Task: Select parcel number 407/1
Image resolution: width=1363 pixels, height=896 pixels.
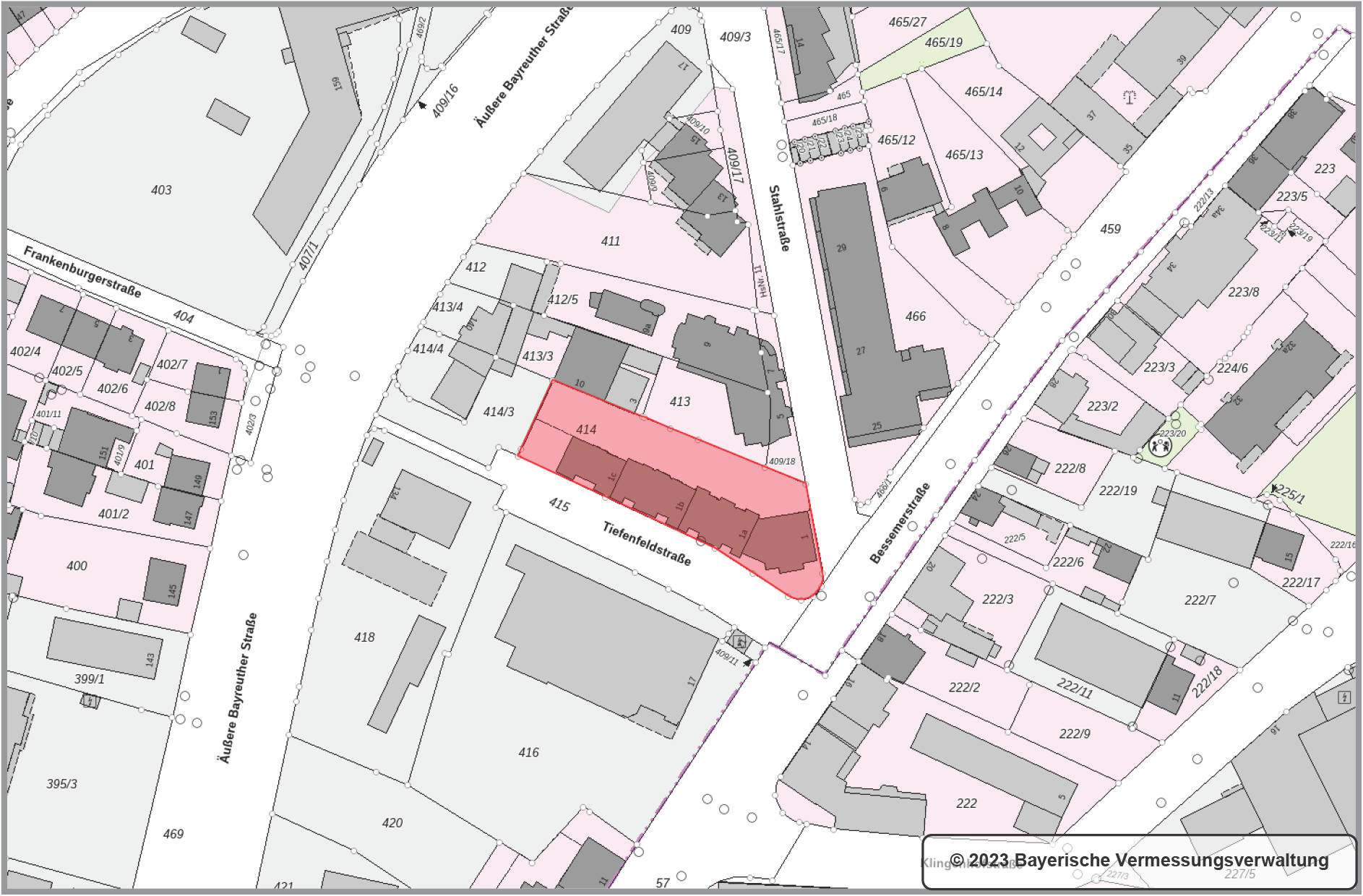Action: click(x=309, y=256)
